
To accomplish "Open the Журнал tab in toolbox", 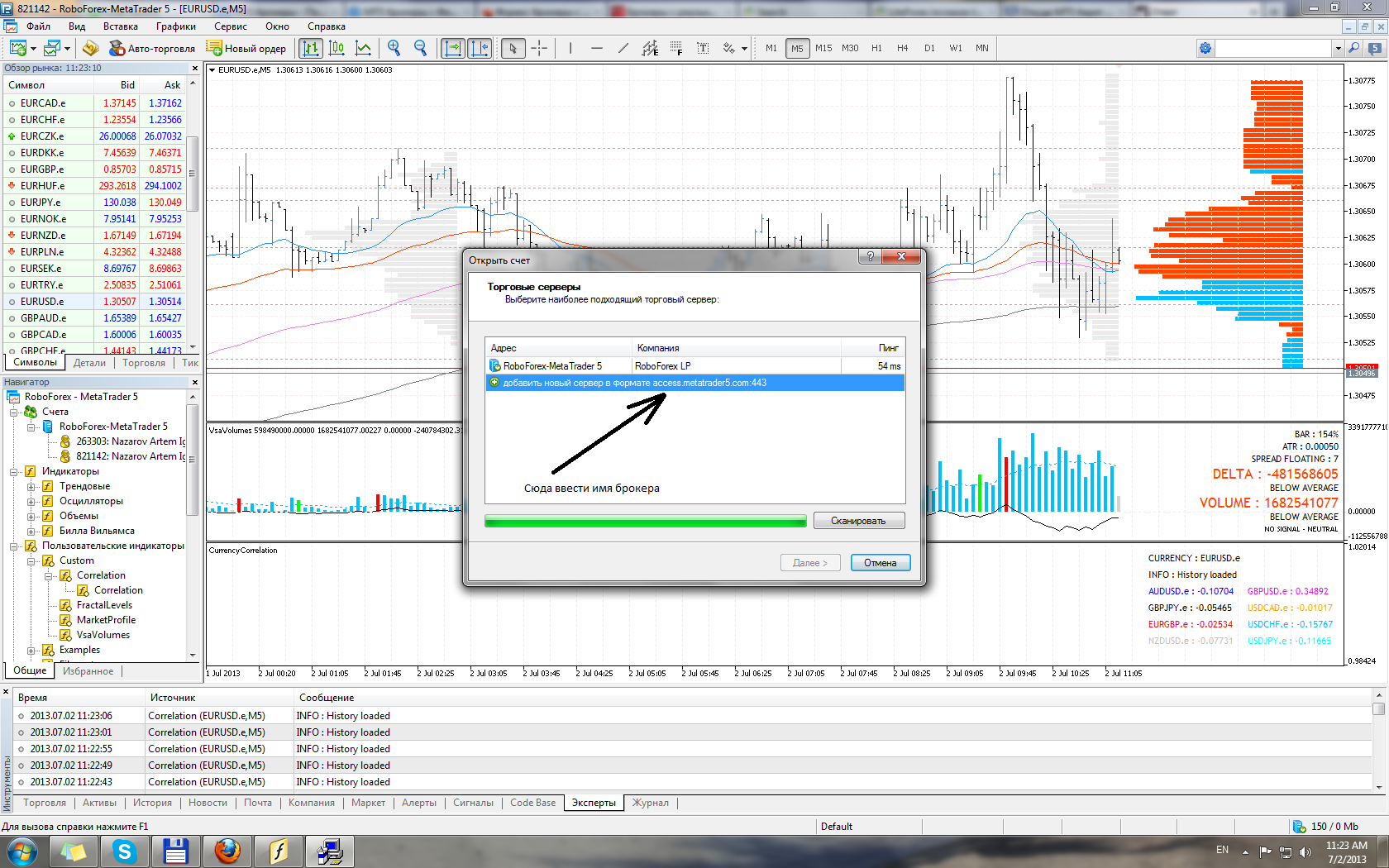I will (x=650, y=803).
